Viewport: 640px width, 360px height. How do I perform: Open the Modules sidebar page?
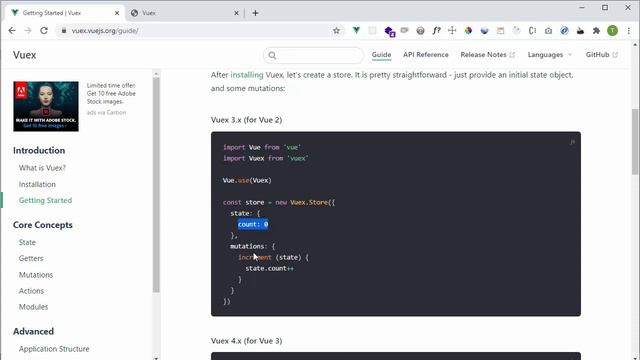(x=33, y=307)
